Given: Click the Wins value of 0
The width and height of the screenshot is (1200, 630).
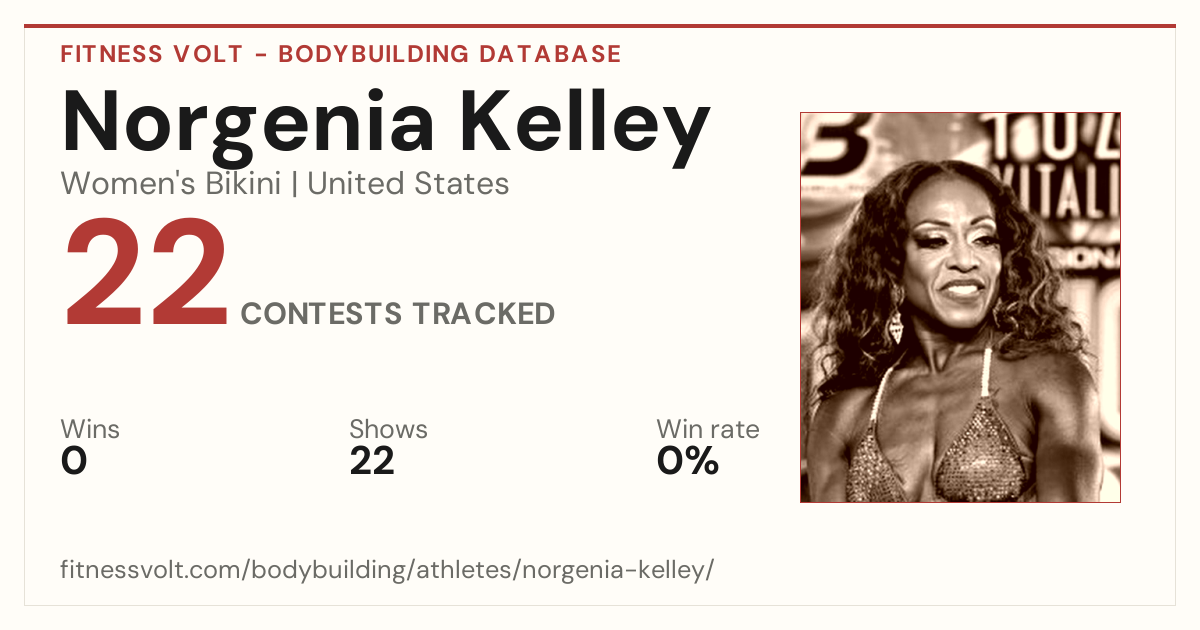Looking at the screenshot, I should 74,461.
